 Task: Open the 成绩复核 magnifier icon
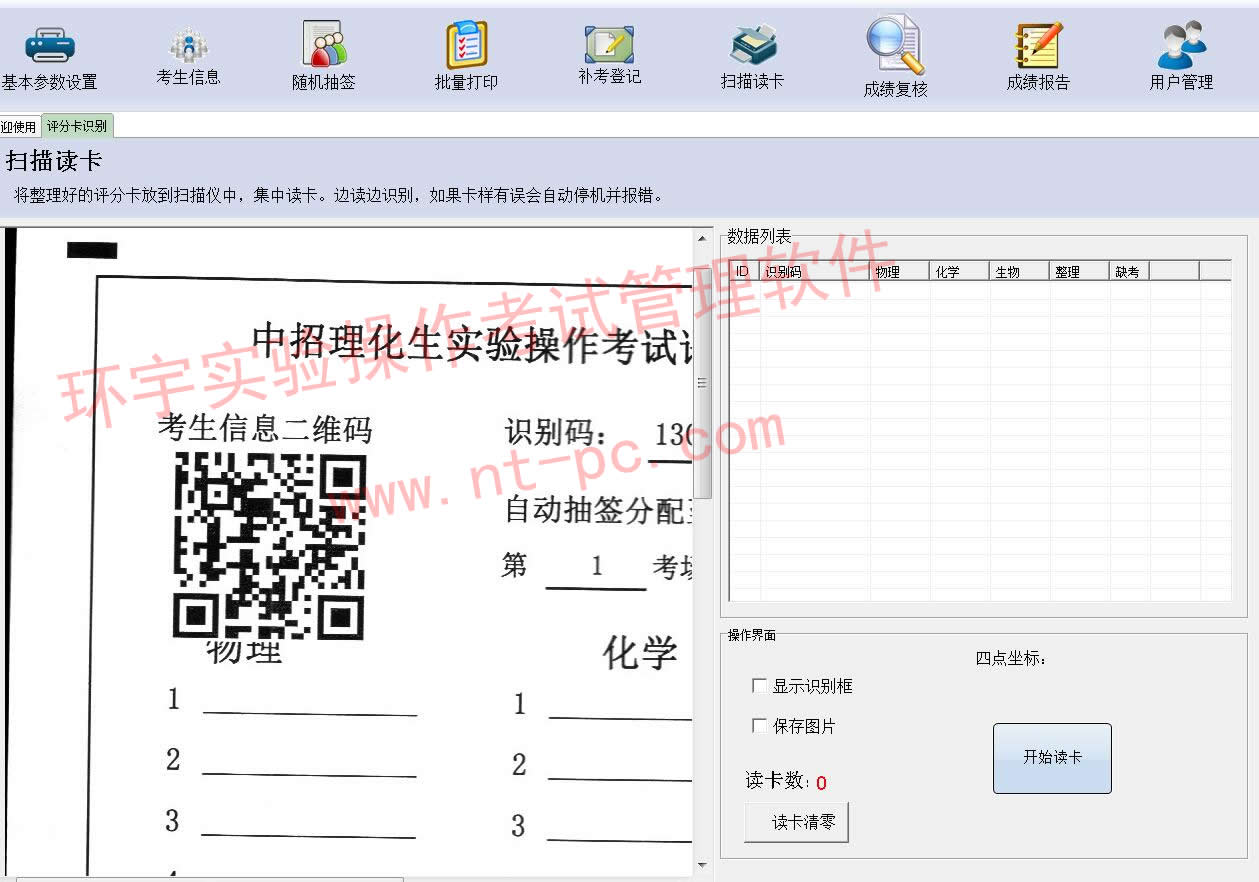pyautogui.click(x=895, y=45)
